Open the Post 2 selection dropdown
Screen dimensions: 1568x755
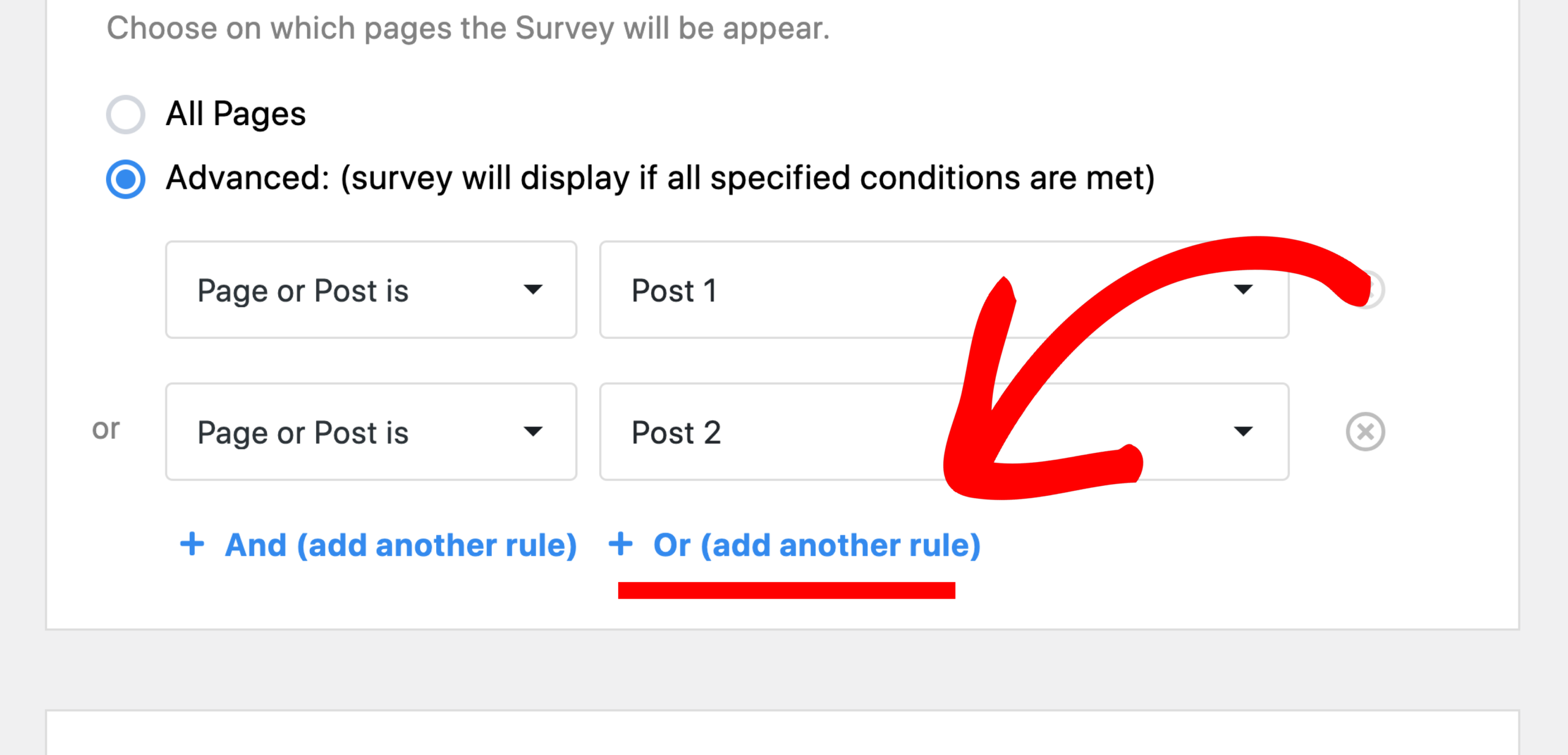pos(944,432)
